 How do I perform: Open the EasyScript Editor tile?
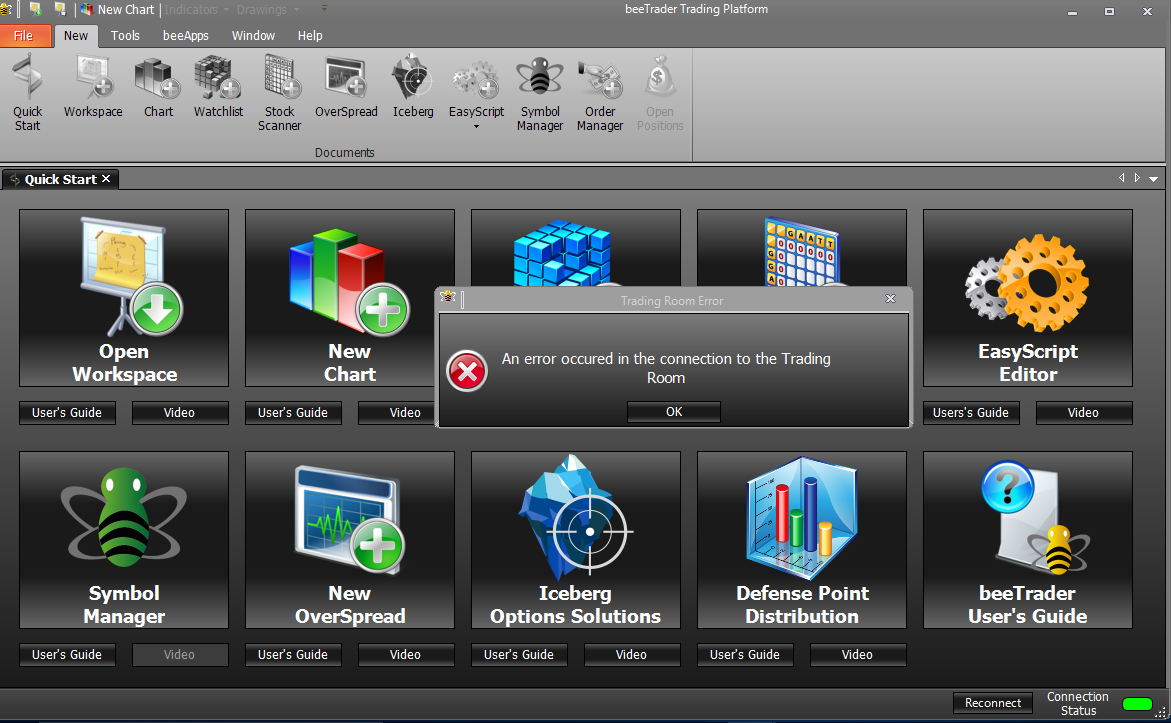pyautogui.click(x=1028, y=298)
